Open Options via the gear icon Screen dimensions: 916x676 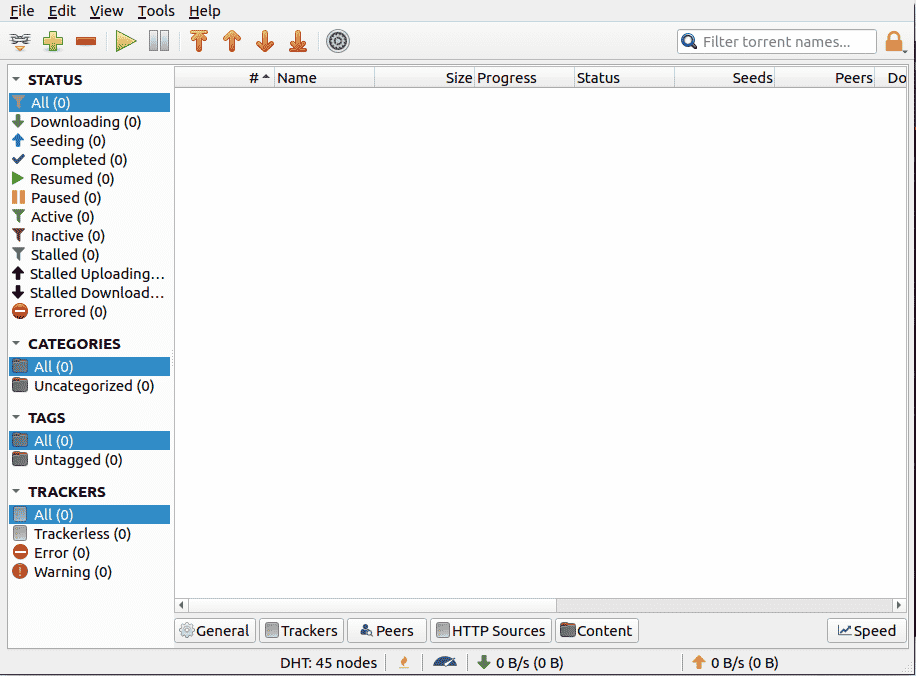338,41
